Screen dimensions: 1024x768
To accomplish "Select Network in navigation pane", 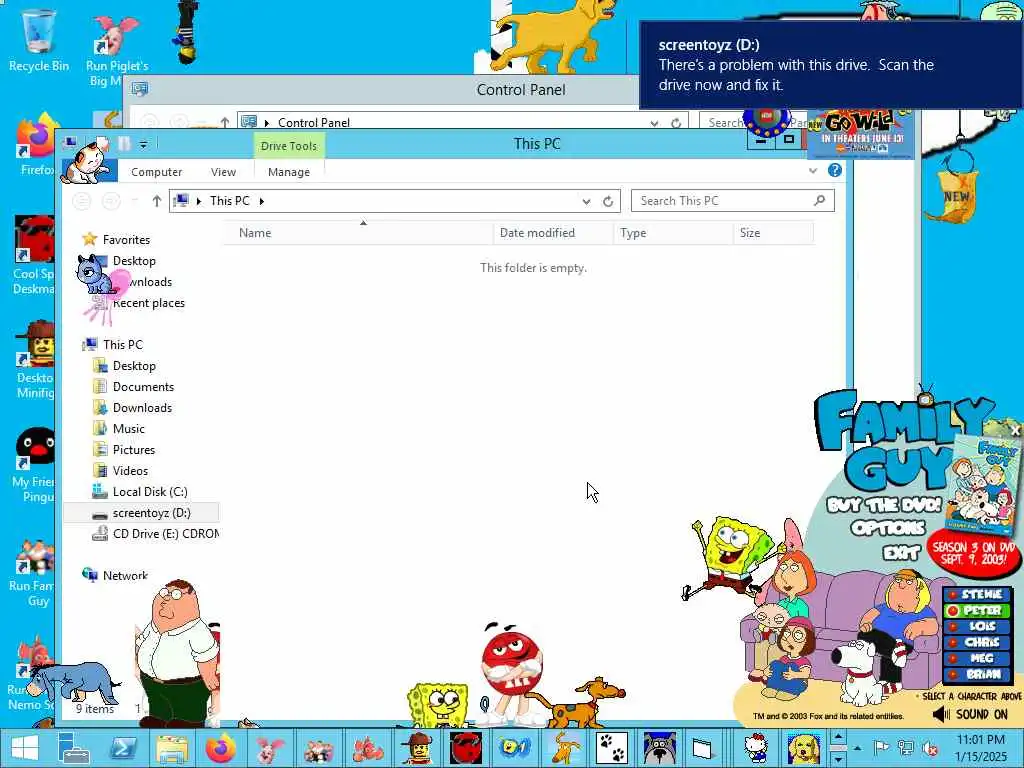I will (125, 575).
